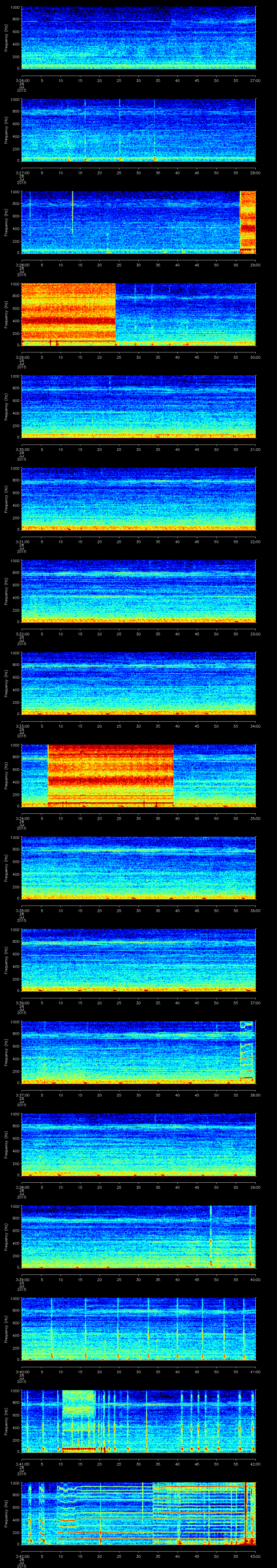Click the '35:00' end time label
This screenshot has width=277, height=1568.
(256, 818)
